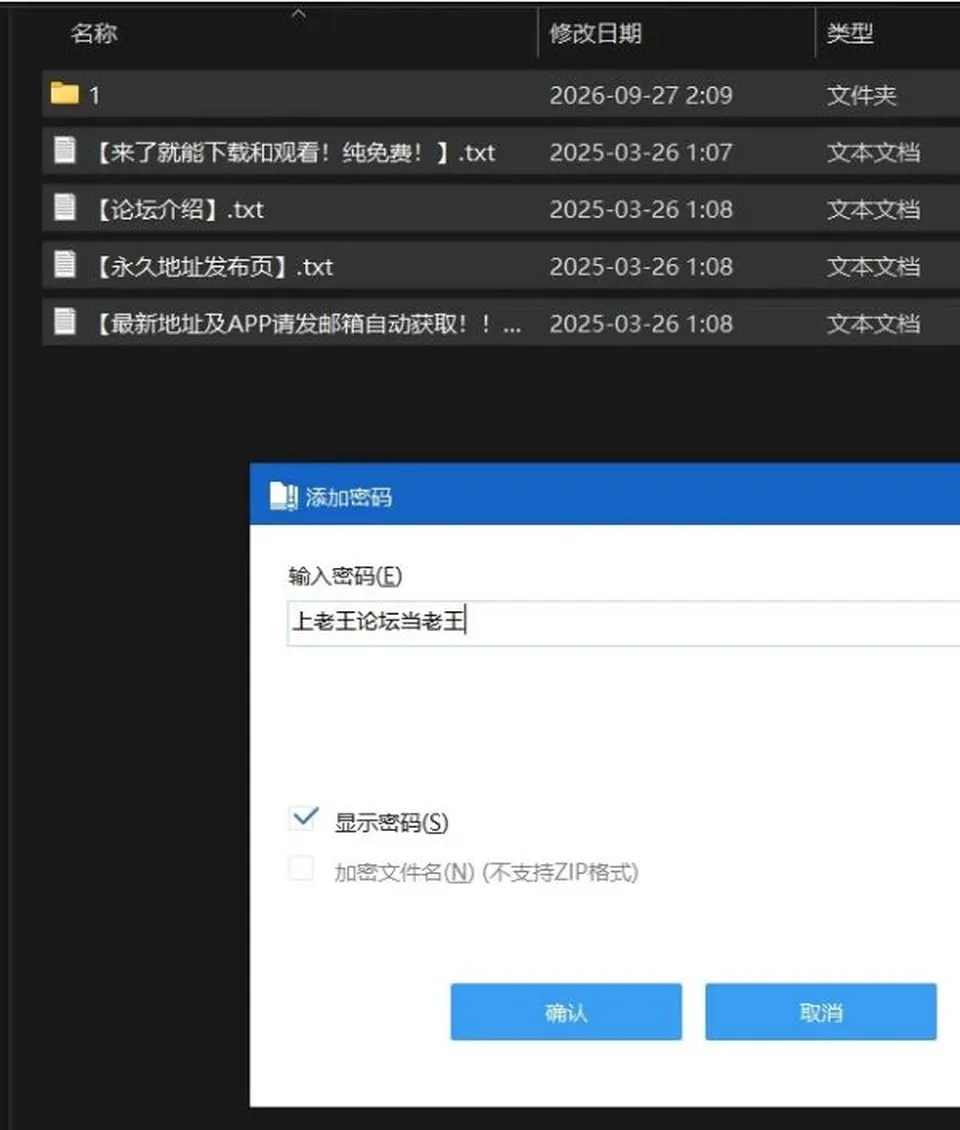Image resolution: width=960 pixels, height=1130 pixels.
Task: Sort files by the 名称 column header
Action: 94,33
